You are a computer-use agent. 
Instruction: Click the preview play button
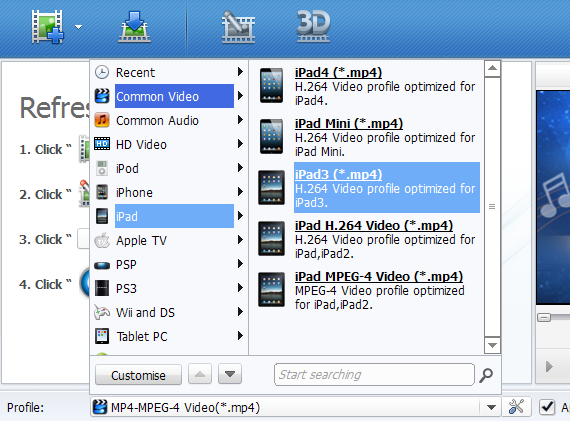click(x=549, y=366)
